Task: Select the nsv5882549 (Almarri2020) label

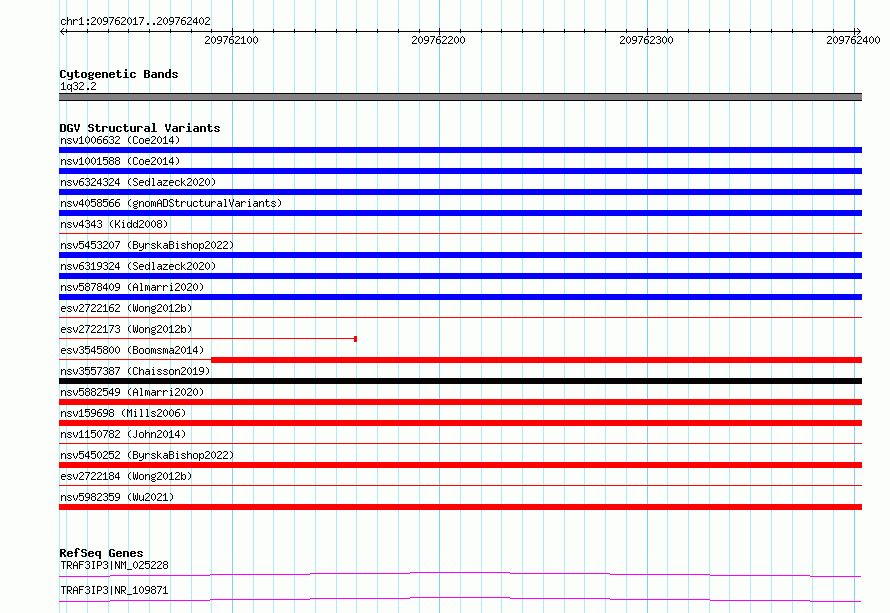Action: coord(132,392)
